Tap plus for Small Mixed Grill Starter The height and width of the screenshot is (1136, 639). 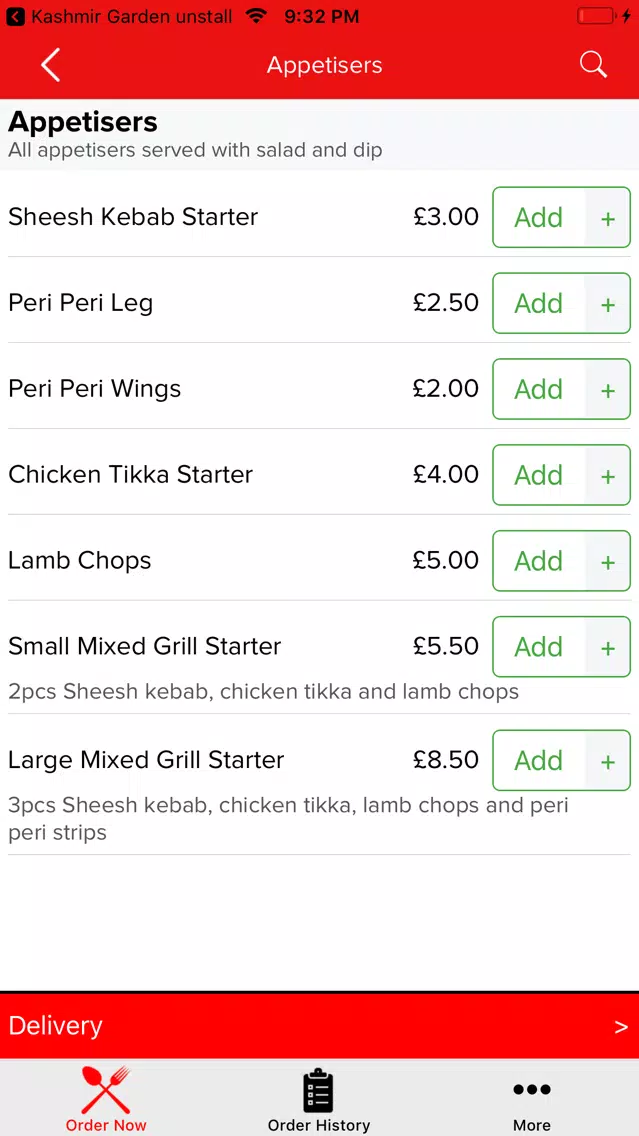pos(608,648)
